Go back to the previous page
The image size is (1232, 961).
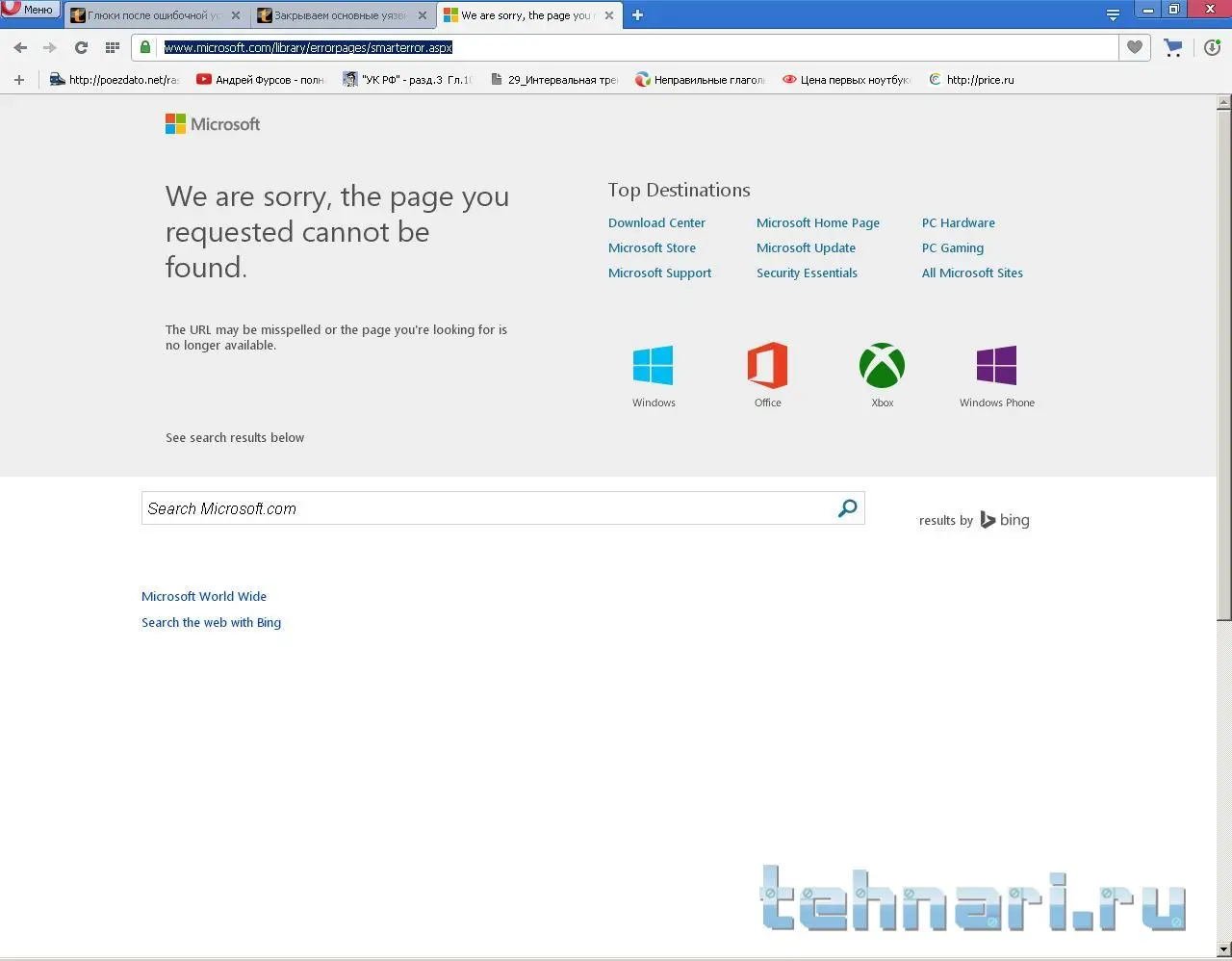click(21, 47)
